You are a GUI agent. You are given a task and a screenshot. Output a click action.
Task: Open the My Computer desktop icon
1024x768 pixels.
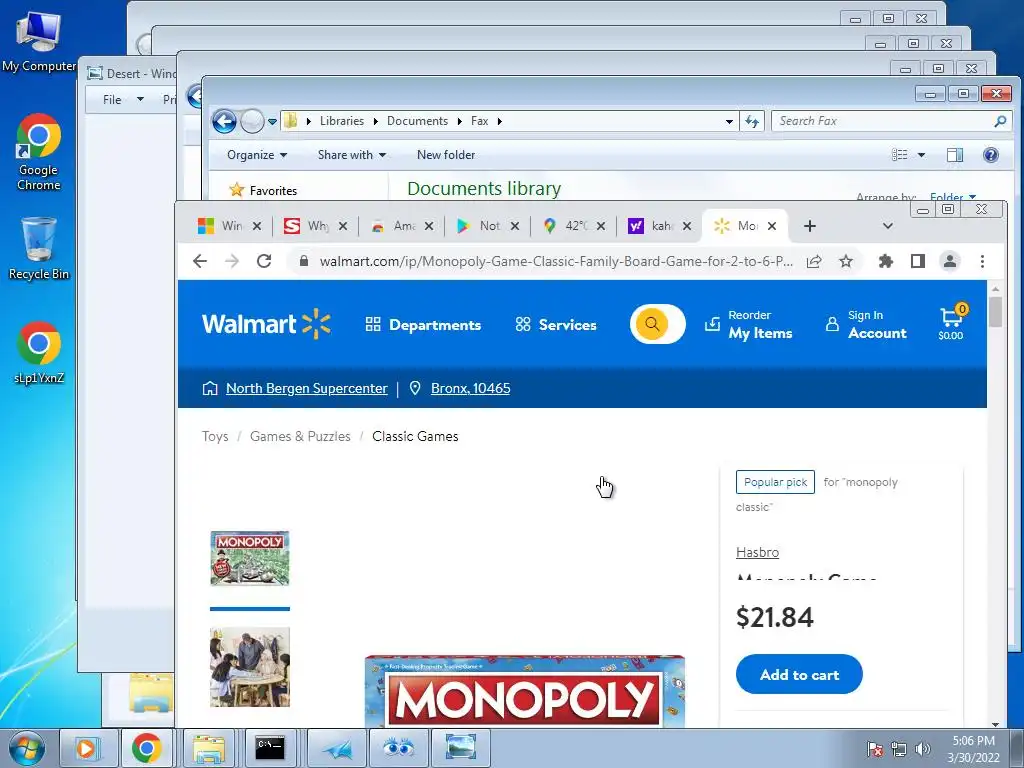[39, 40]
